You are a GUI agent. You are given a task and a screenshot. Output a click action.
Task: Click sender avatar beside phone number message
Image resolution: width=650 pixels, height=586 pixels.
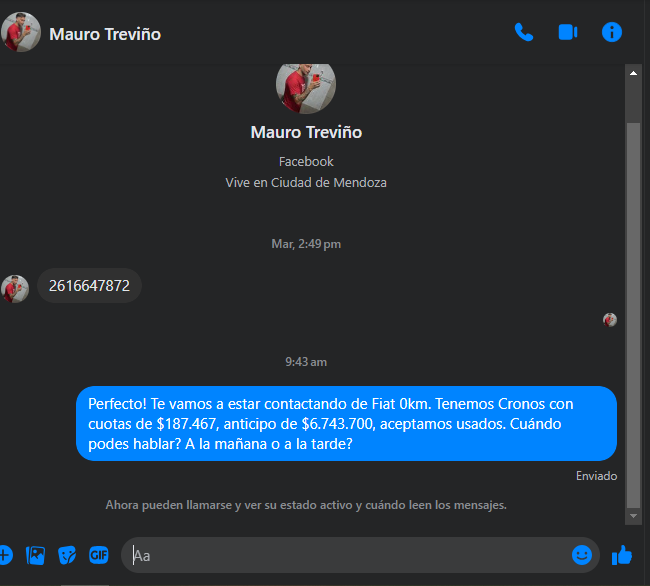(15, 289)
